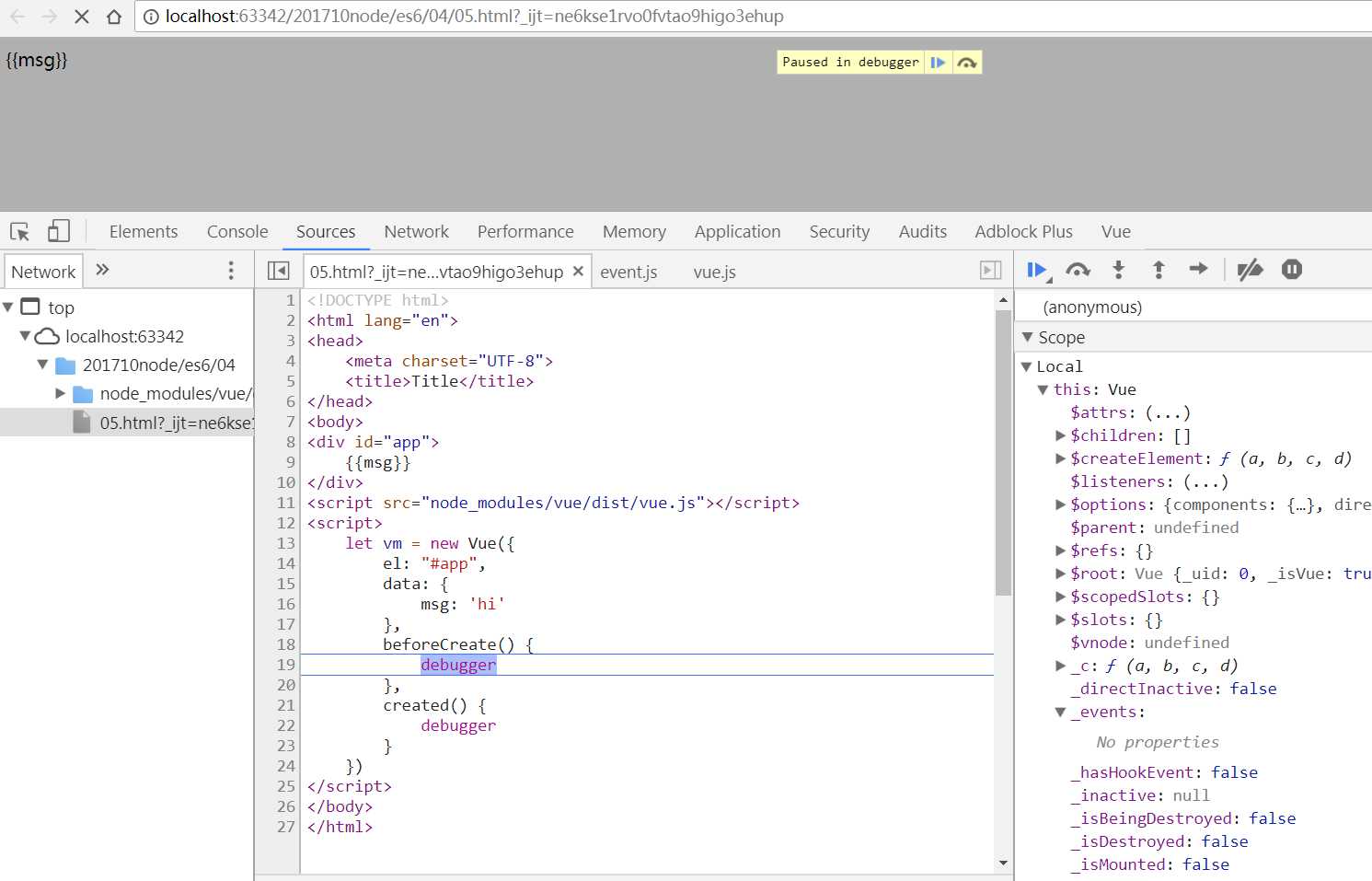
Task: Expand the $root property
Action: click(x=1060, y=574)
